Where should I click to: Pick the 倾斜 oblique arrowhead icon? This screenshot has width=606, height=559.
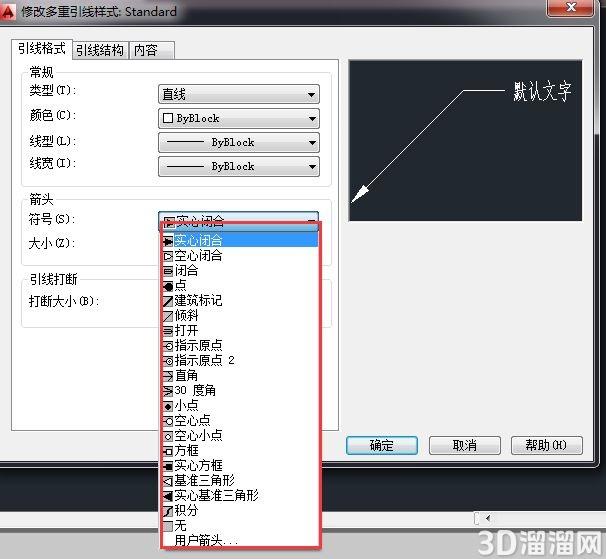[168, 316]
